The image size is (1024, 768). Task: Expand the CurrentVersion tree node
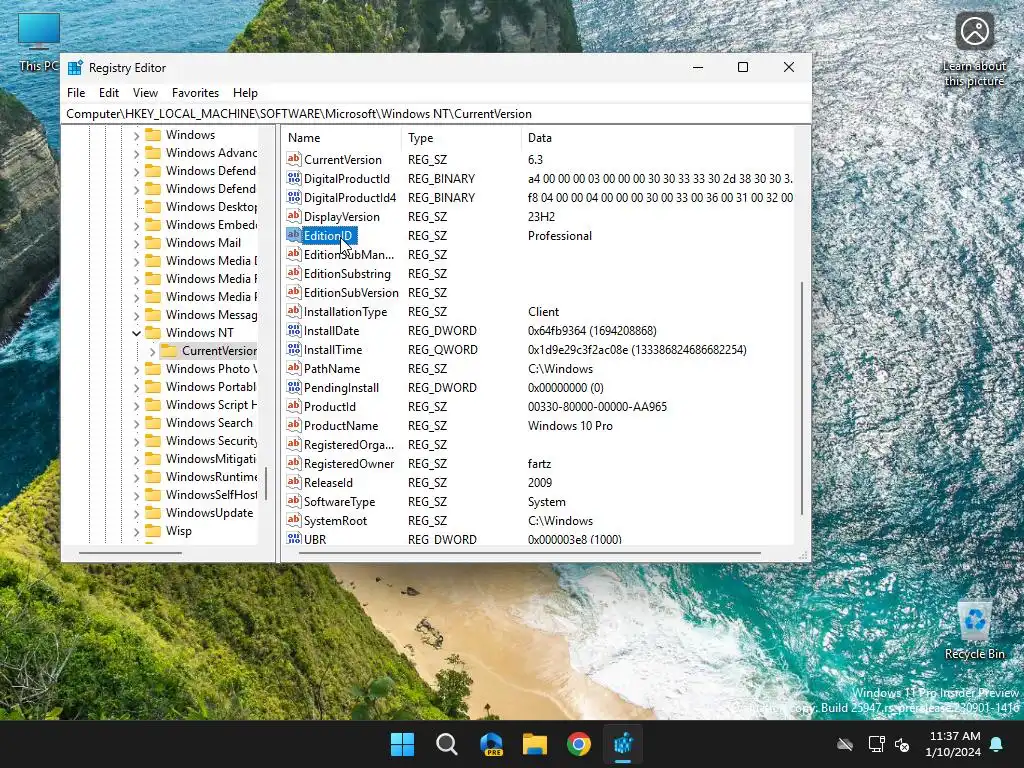tap(152, 351)
